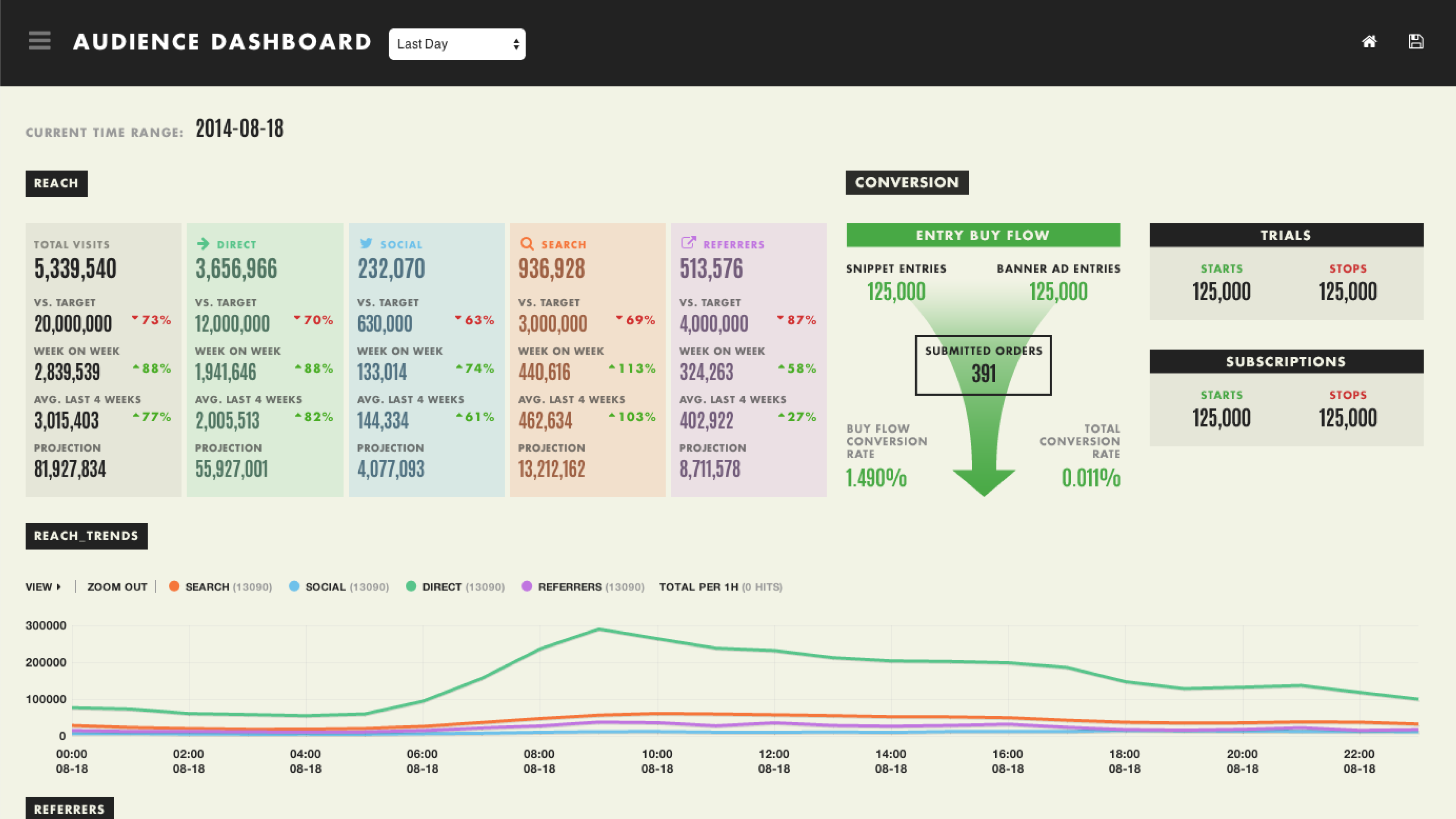Click the Search magnifier icon
The height and width of the screenshot is (819, 1456).
(527, 243)
